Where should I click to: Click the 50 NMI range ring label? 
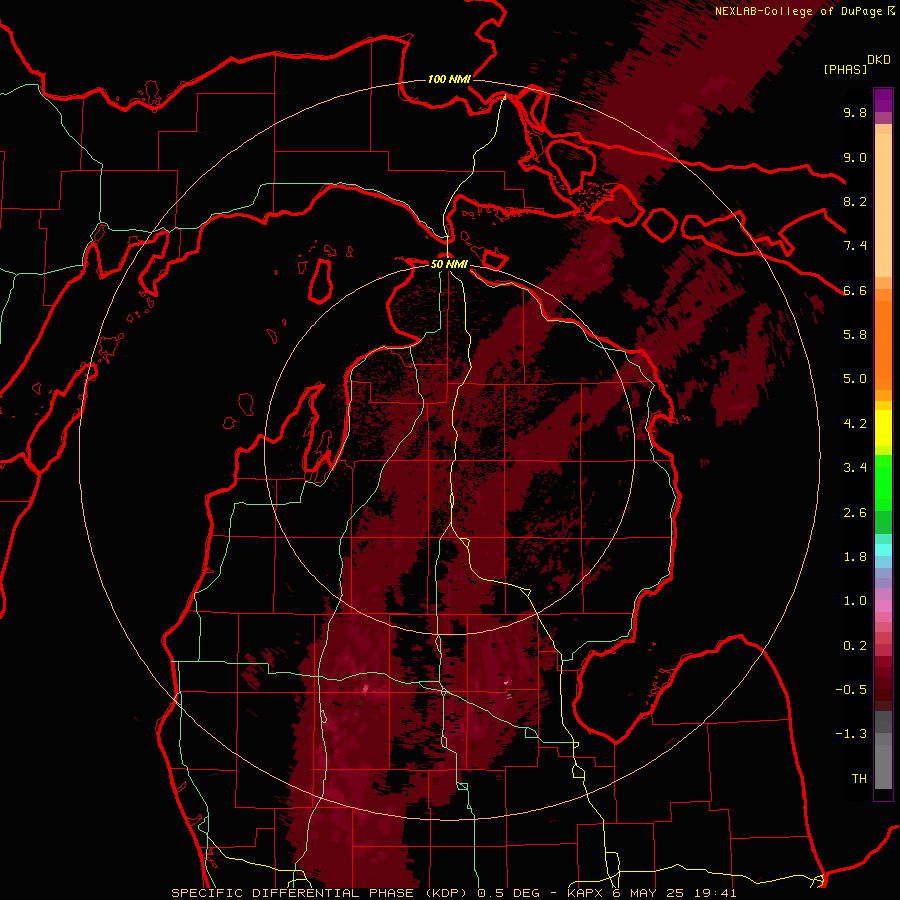(449, 265)
